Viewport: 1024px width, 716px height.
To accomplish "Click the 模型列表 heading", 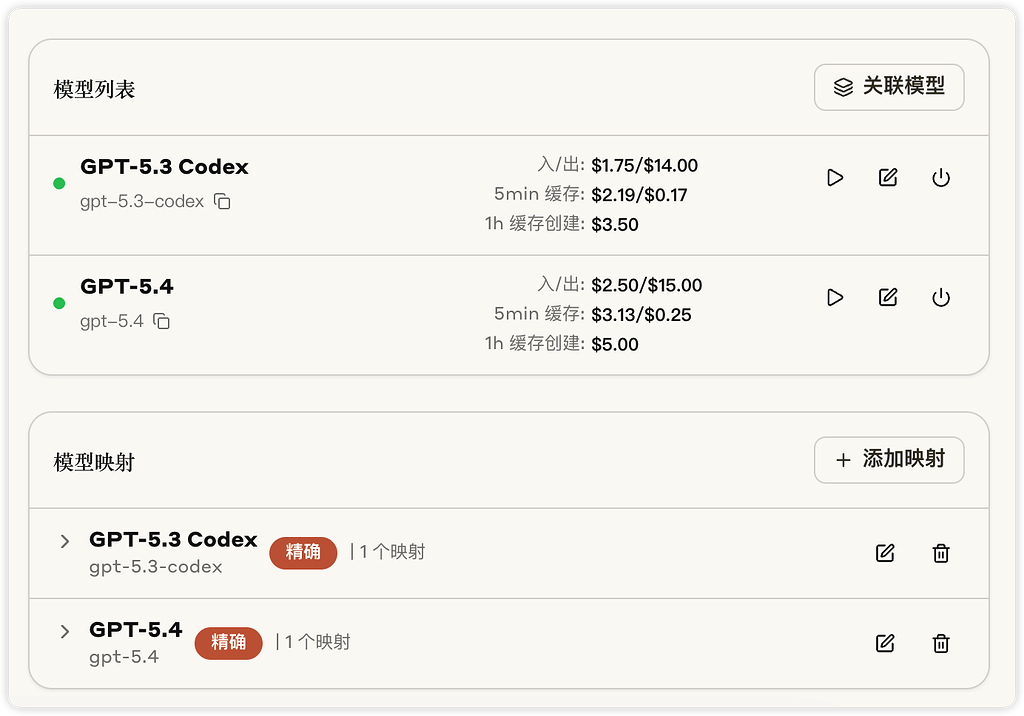I will tap(94, 89).
